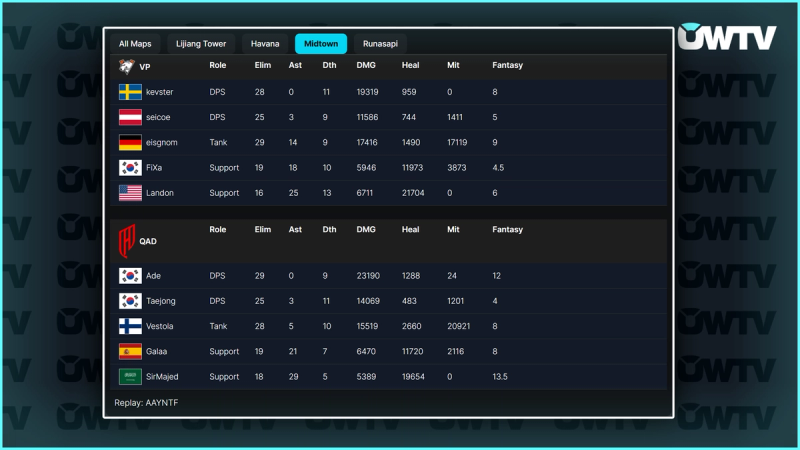Click FiXa's fantasy score 4.5
800x450 pixels.
[498, 167]
